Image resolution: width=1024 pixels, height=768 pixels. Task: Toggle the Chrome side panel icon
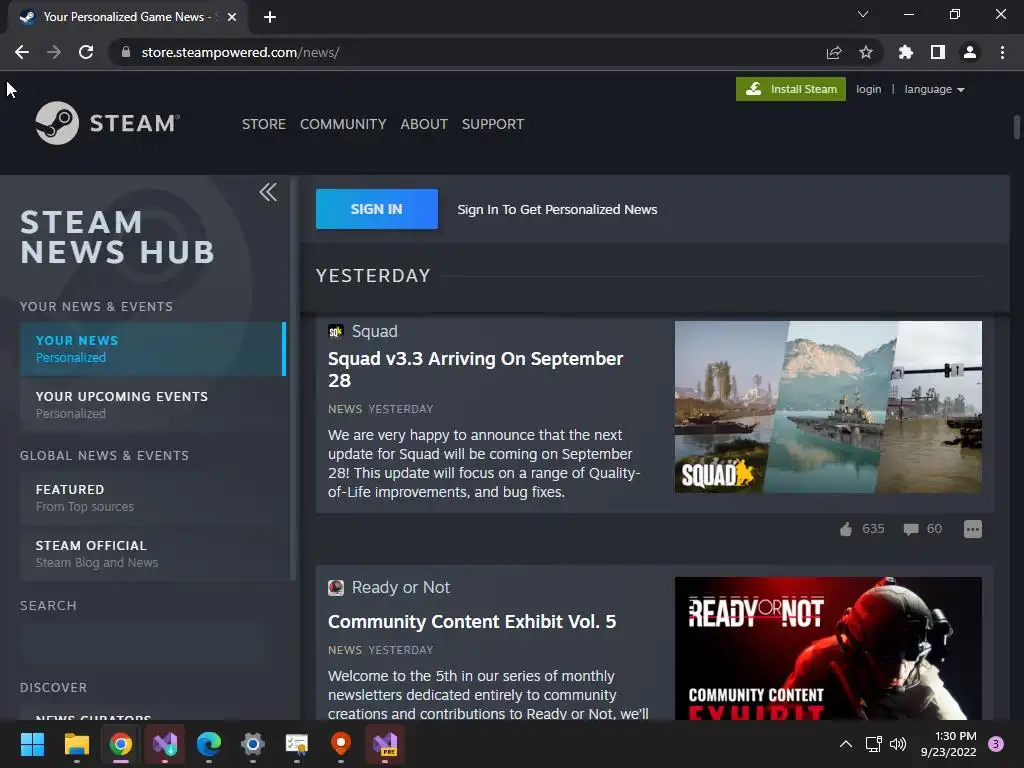(x=938, y=52)
